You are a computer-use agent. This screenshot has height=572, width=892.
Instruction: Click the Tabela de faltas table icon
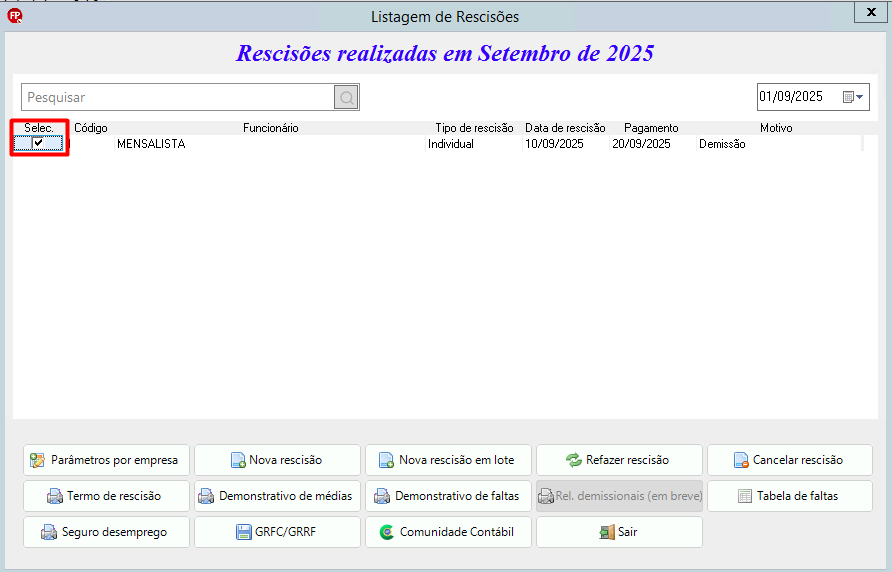745,496
